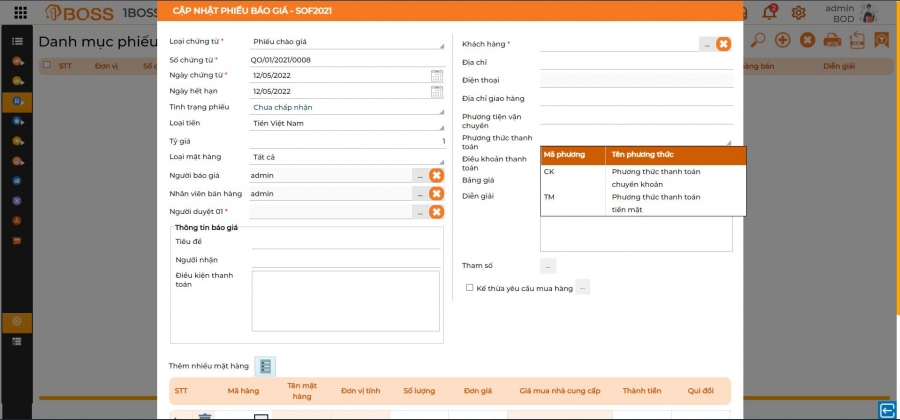This screenshot has width=900, height=420.
Task: Click the Giá mua nhà cung cấp column header
Action: click(x=560, y=391)
